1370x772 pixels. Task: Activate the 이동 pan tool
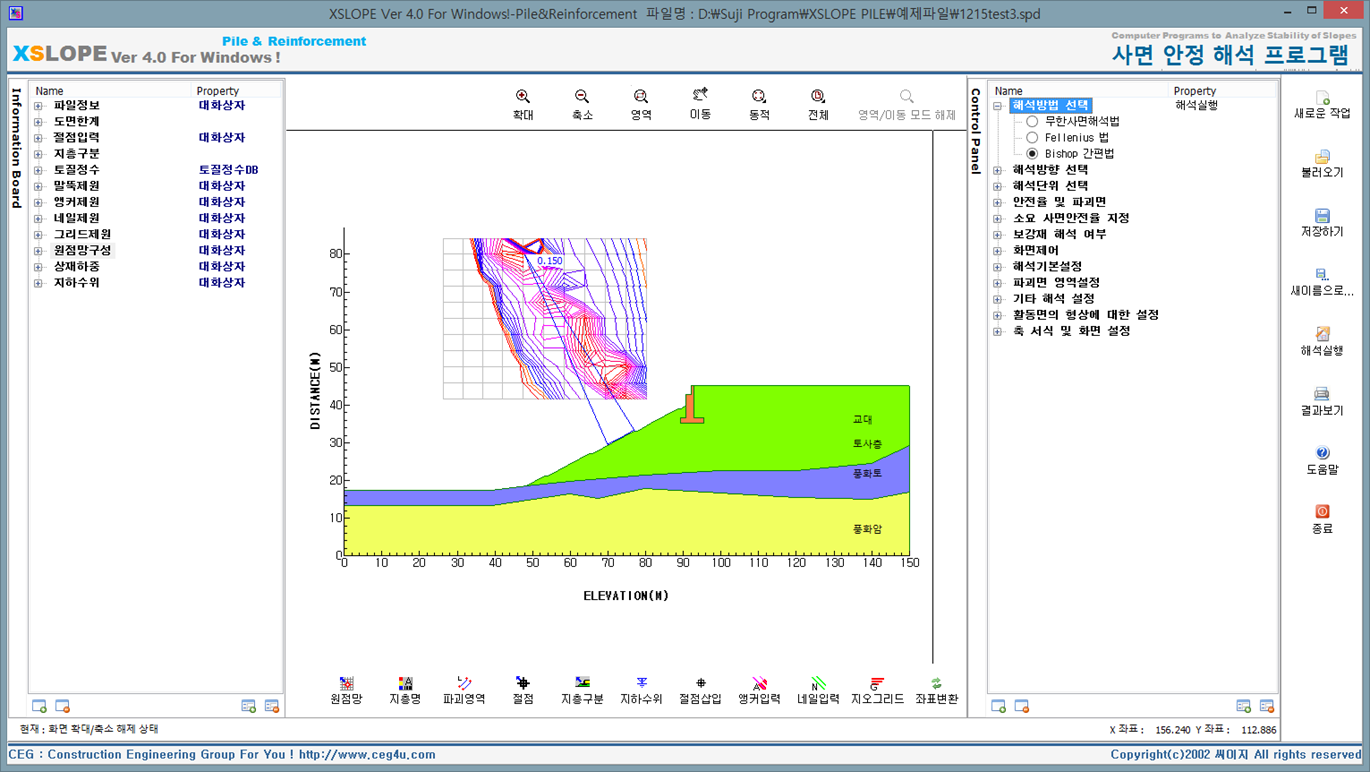(700, 104)
